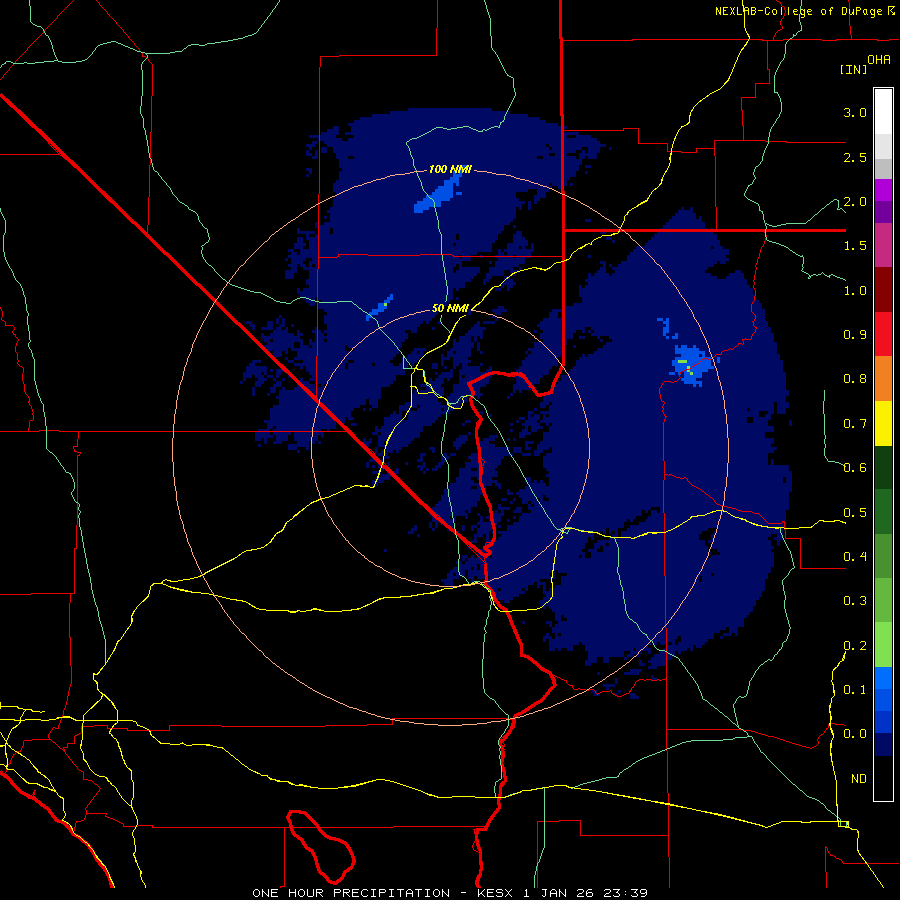
Task: Click the 0.9 legend value
Action: [x=855, y=335]
